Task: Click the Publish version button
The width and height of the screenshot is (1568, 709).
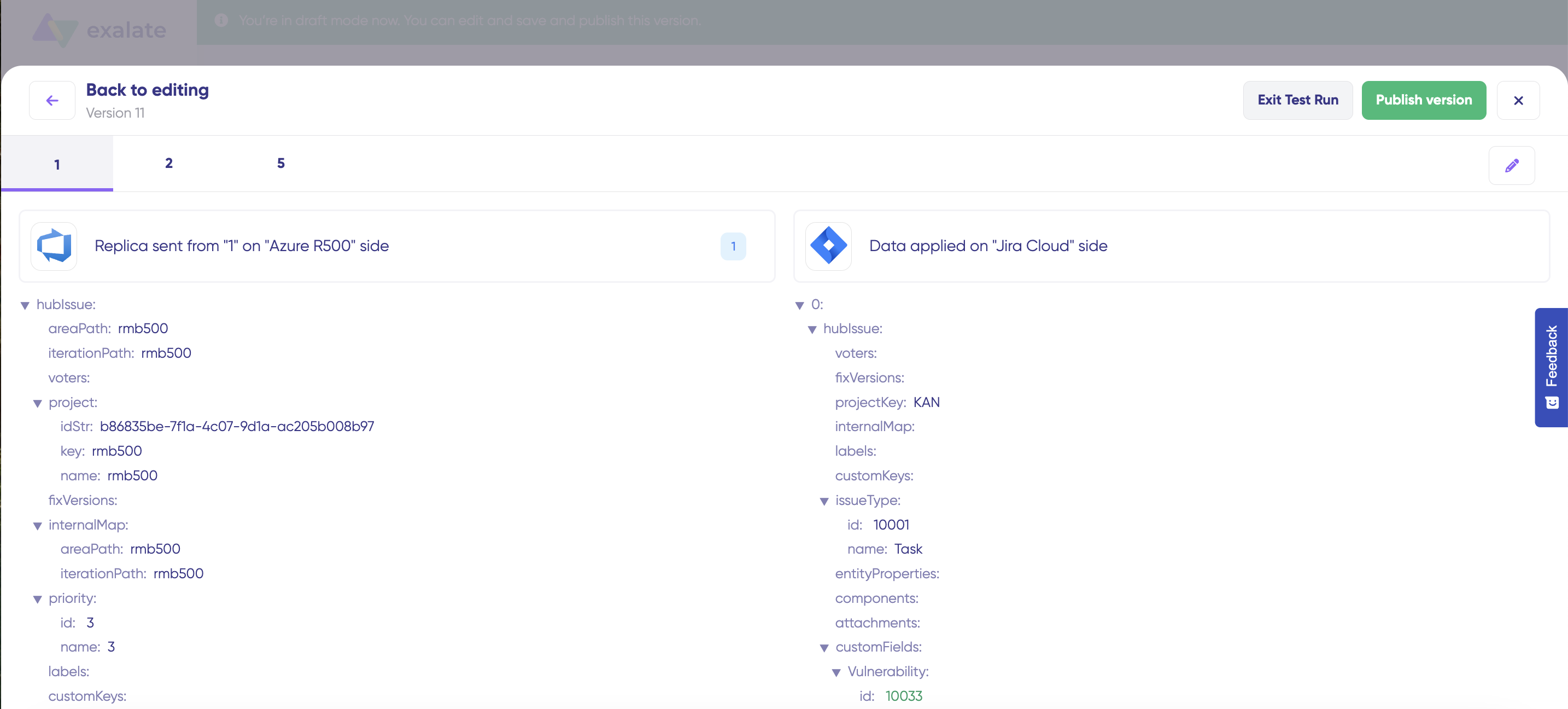Action: coord(1423,101)
